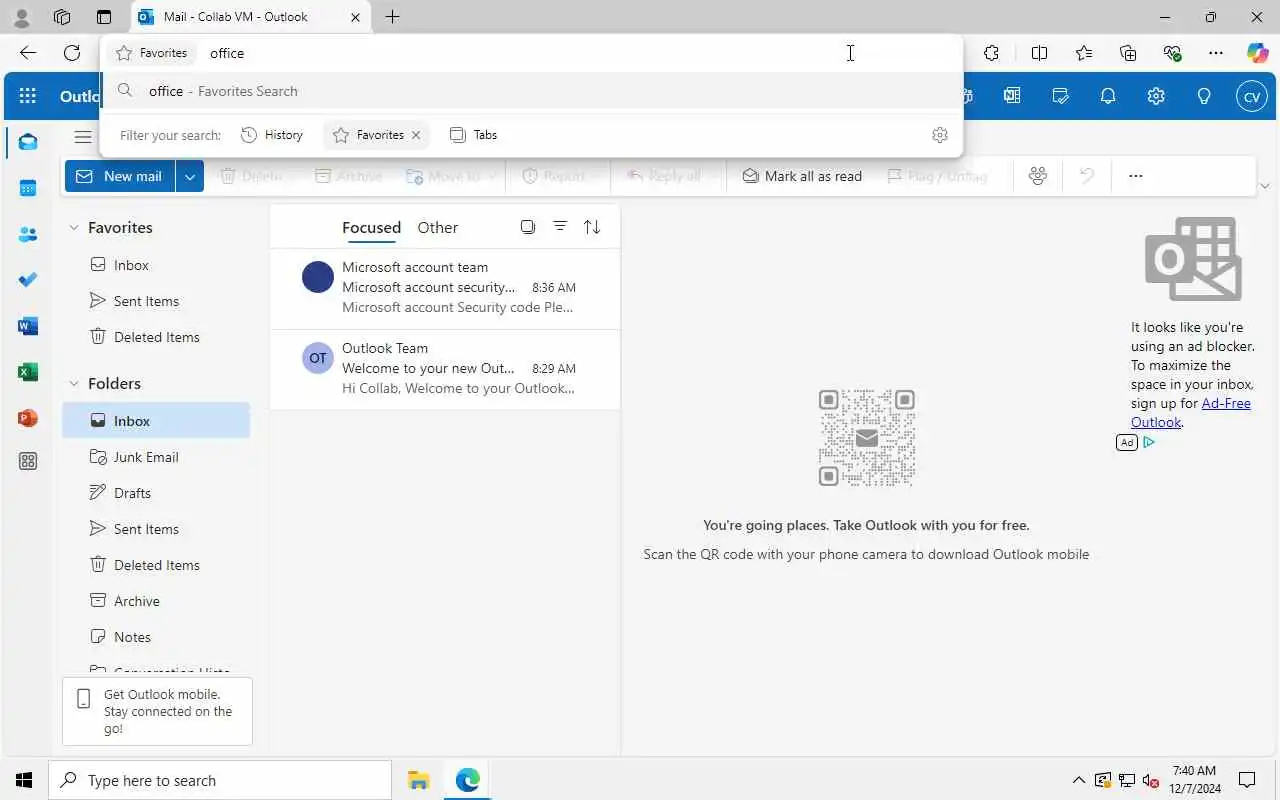The width and height of the screenshot is (1280, 800).
Task: Open notifications bell in Outlook header
Action: pos(1108,96)
